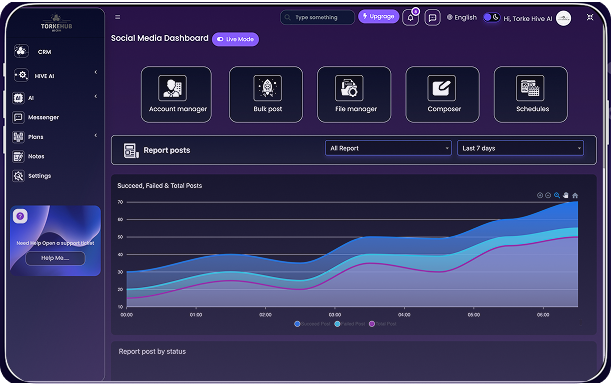Zoom in on chart with plus icon
Viewport: 611px width, 385px height.
tap(540, 195)
